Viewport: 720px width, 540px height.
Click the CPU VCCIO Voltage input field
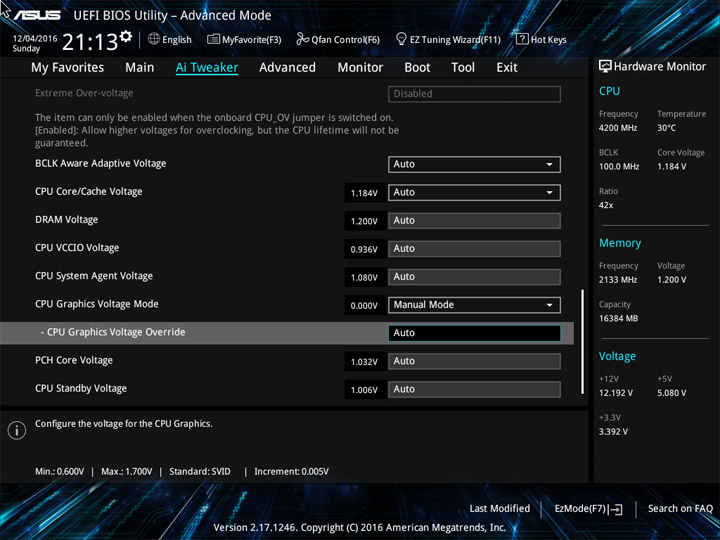474,248
